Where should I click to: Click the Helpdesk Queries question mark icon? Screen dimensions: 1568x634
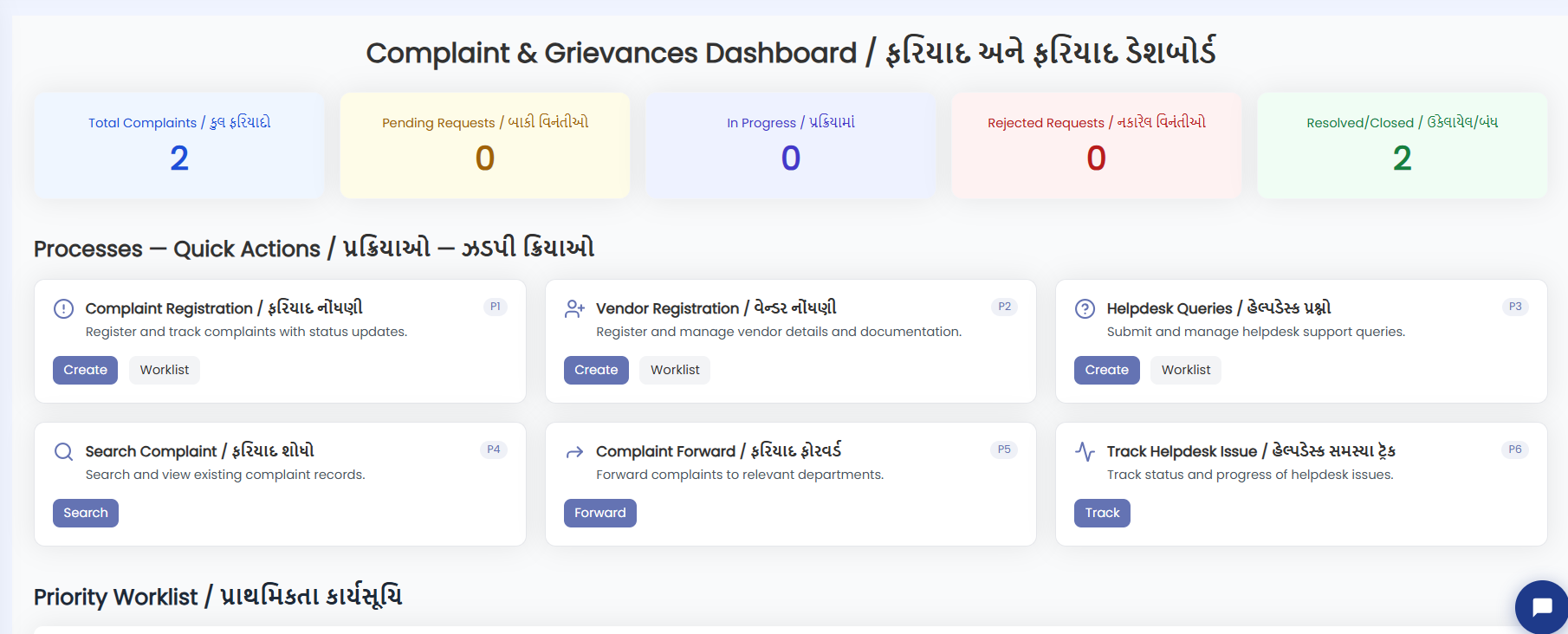click(1085, 308)
